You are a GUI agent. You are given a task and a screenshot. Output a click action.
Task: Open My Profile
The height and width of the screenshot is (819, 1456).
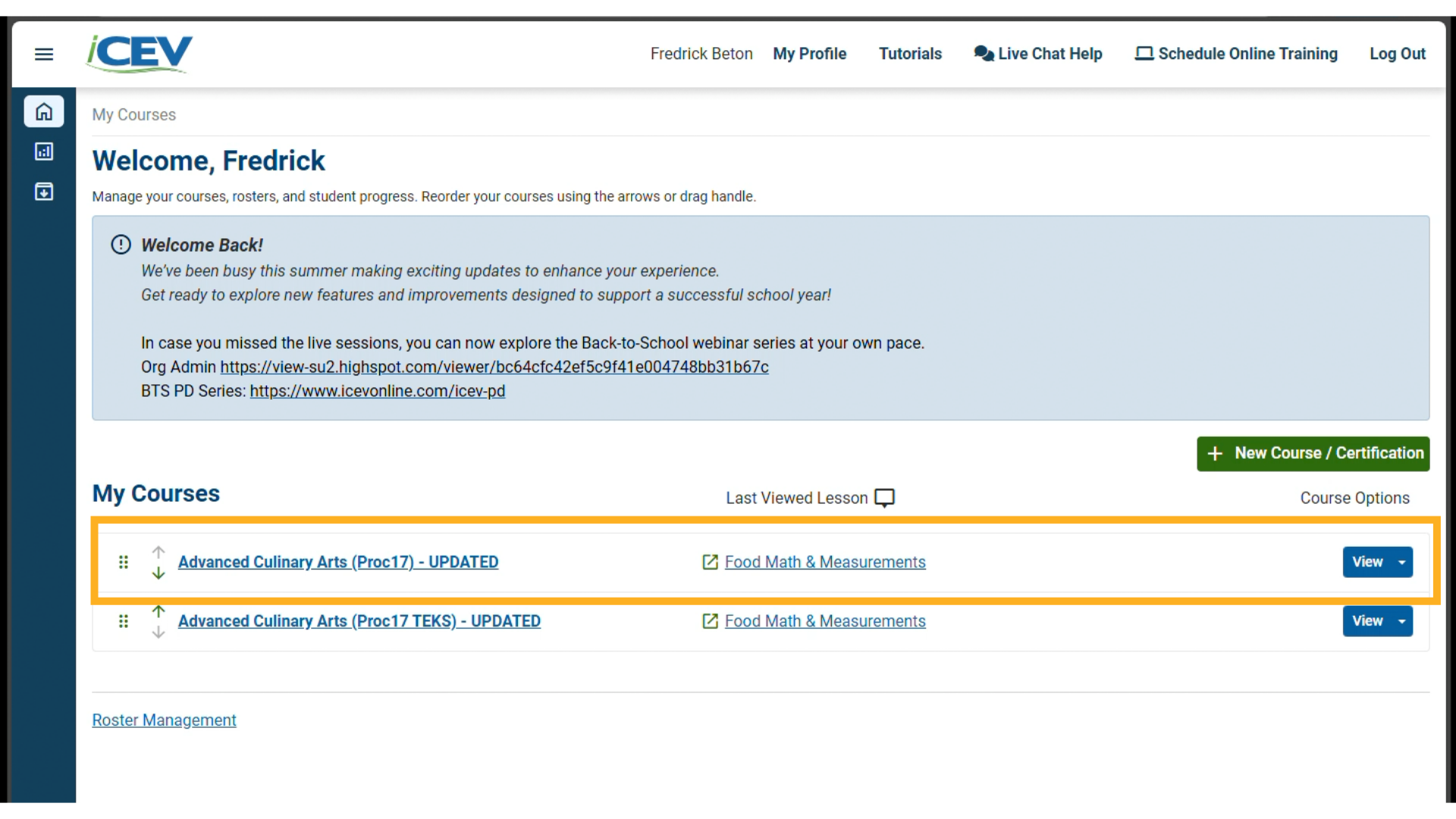(809, 54)
